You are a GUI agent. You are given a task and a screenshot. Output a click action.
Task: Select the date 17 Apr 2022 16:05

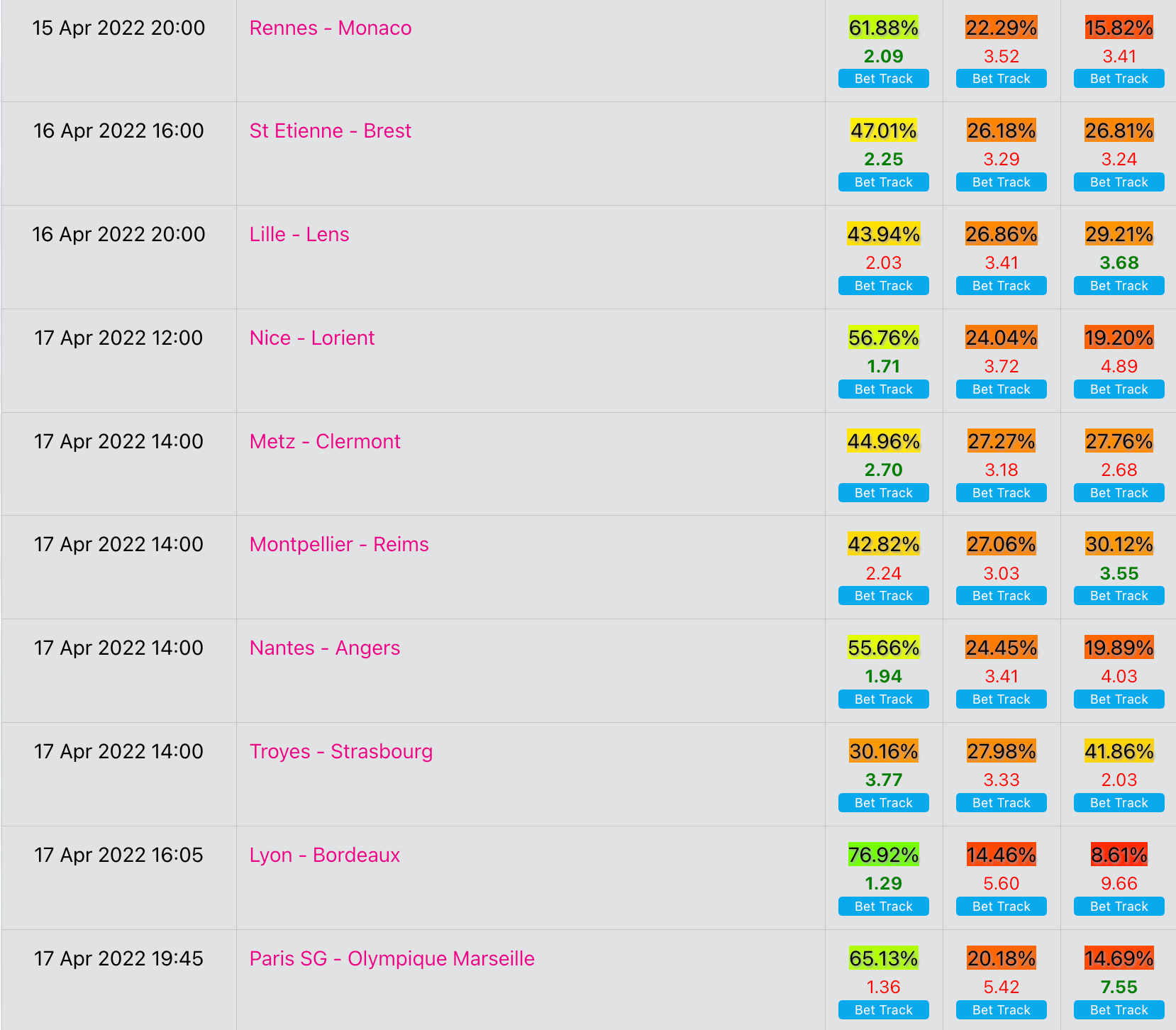coord(119,855)
